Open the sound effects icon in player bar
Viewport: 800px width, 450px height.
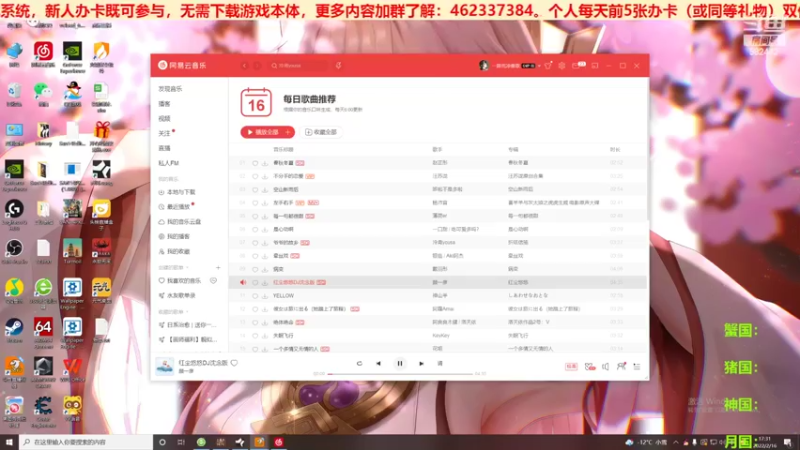point(590,367)
